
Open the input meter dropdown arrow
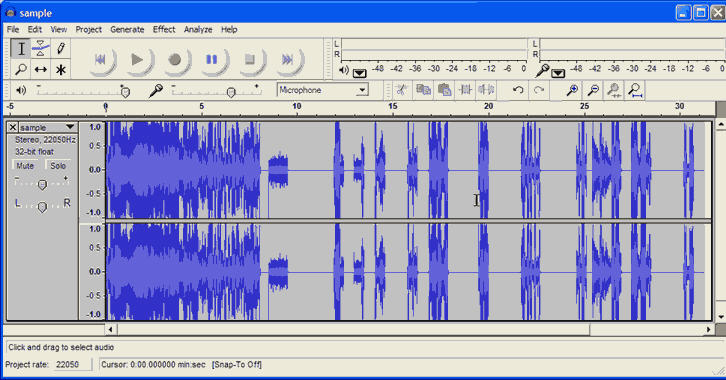coord(558,73)
